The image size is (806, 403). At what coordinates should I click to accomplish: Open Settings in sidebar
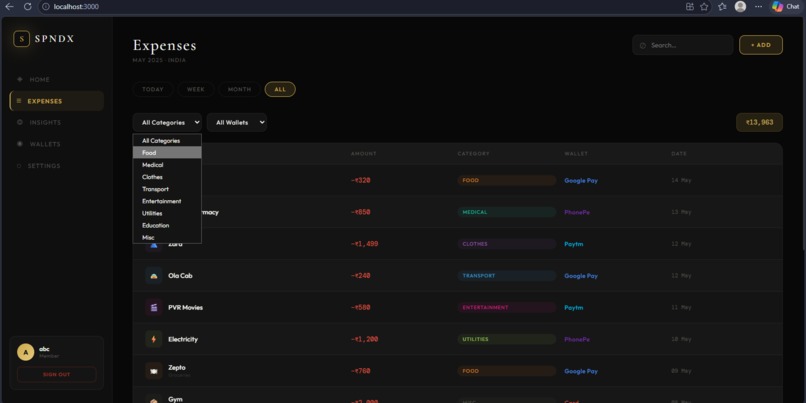pyautogui.click(x=57, y=166)
